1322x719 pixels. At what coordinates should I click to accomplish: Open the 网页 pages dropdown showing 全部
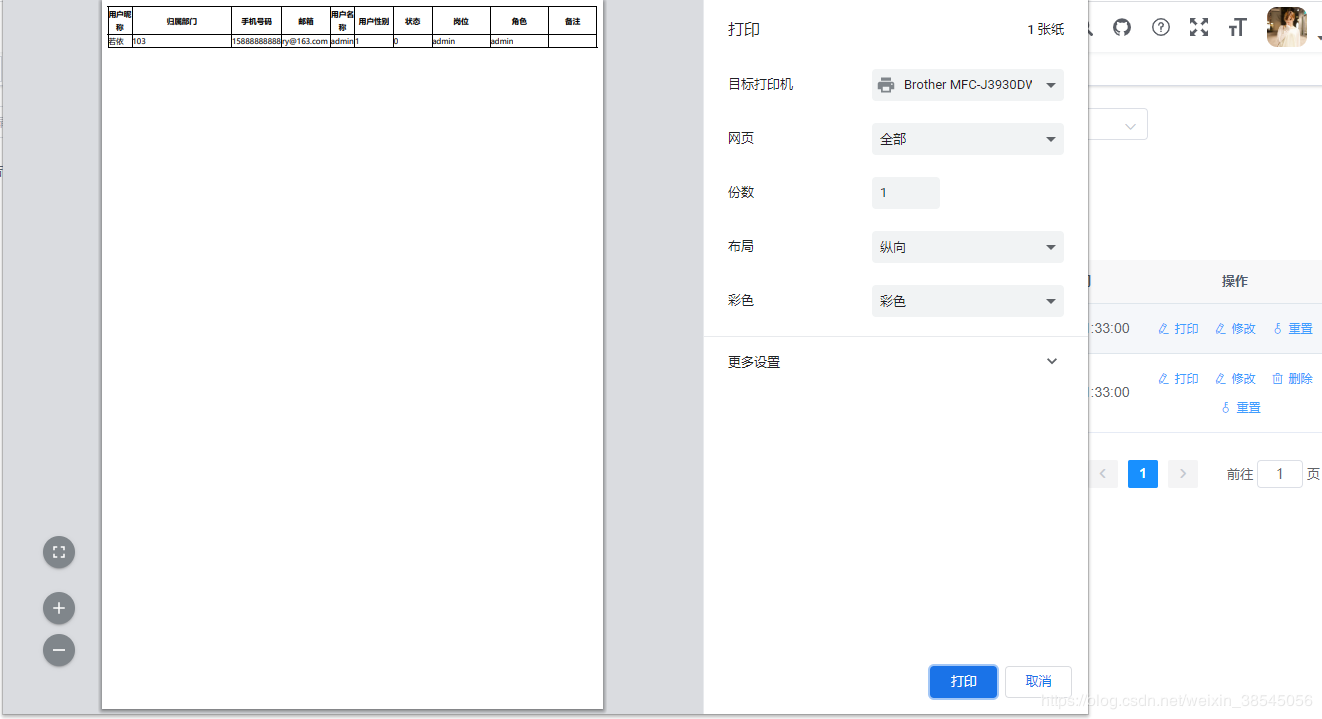pos(967,139)
